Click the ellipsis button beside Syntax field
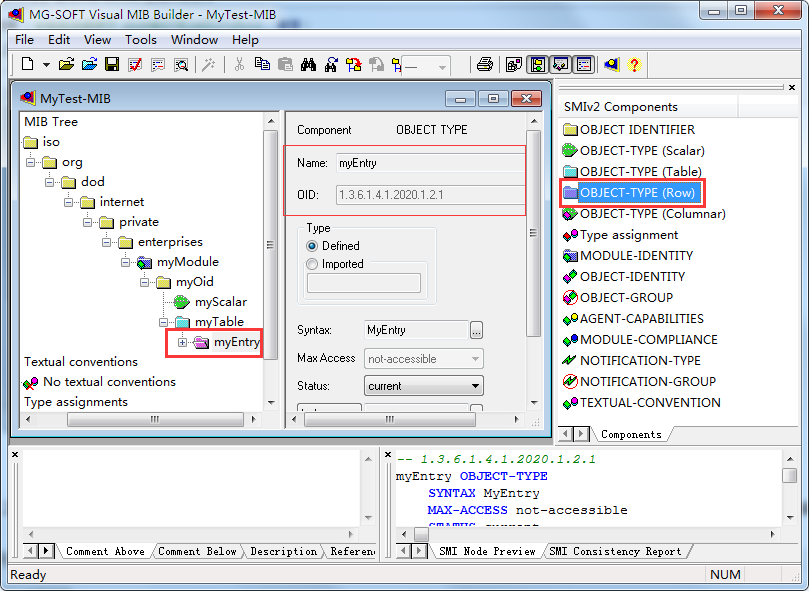 point(476,330)
